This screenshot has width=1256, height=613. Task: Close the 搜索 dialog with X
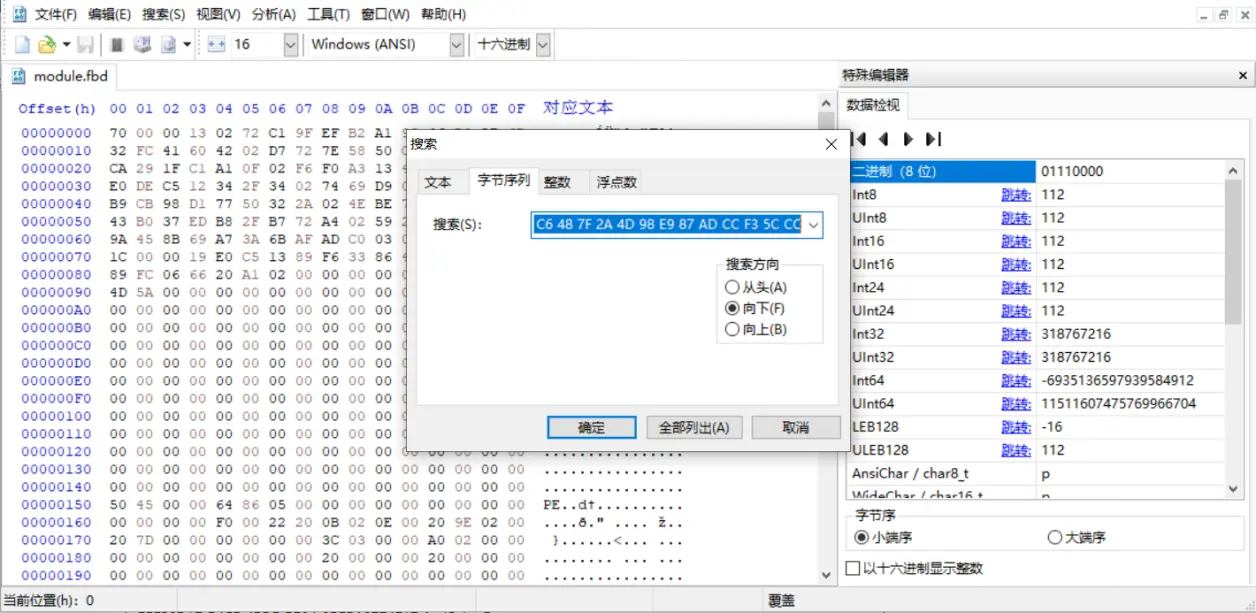point(829,144)
